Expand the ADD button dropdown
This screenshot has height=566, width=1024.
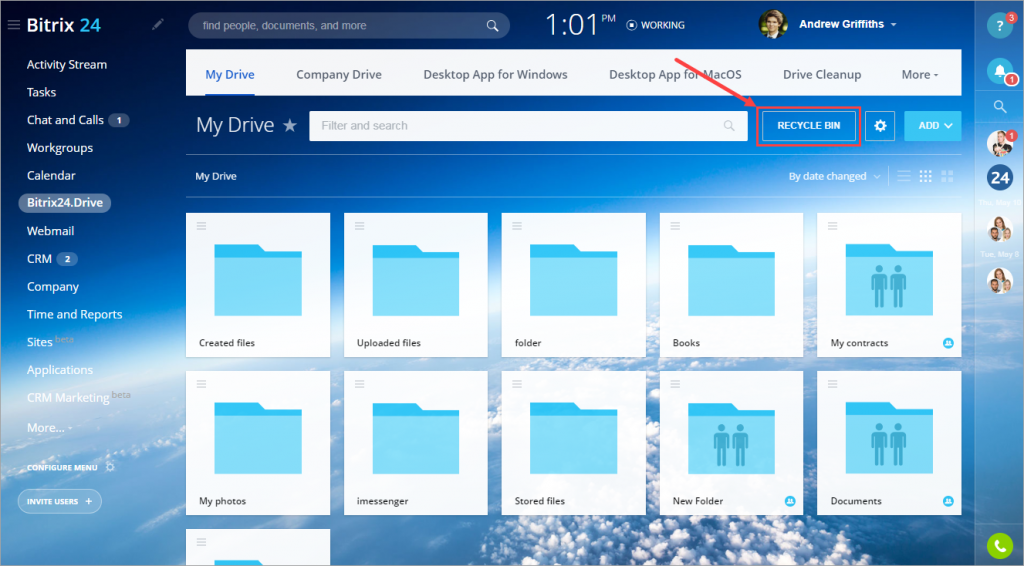click(x=948, y=125)
